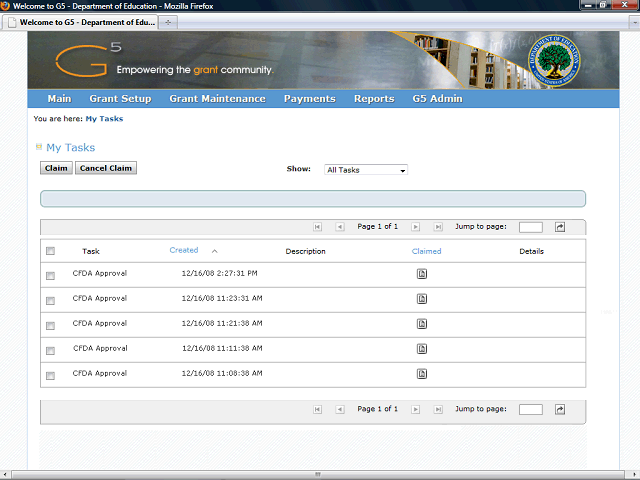
Task: Go to the next page in the top pager
Action: coord(415,227)
